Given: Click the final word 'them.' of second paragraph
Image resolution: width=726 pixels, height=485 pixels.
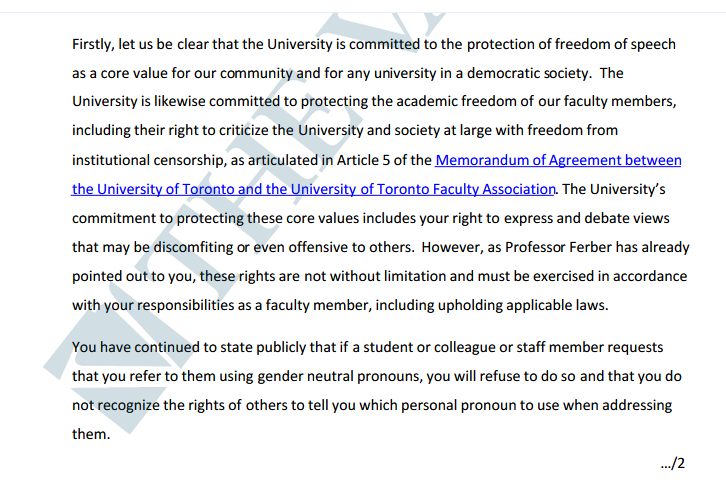Looking at the screenshot, I should click(x=90, y=435).
